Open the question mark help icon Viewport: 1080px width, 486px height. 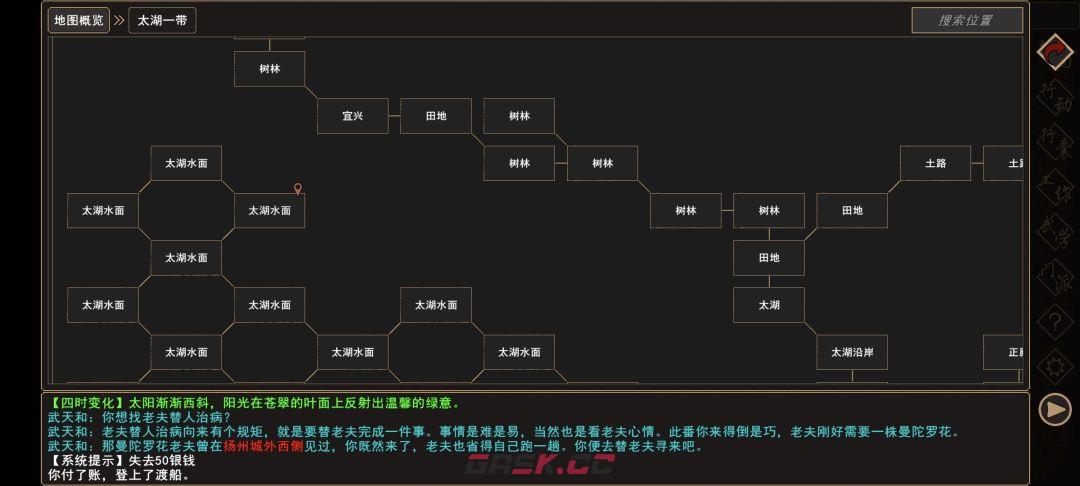tap(1054, 322)
